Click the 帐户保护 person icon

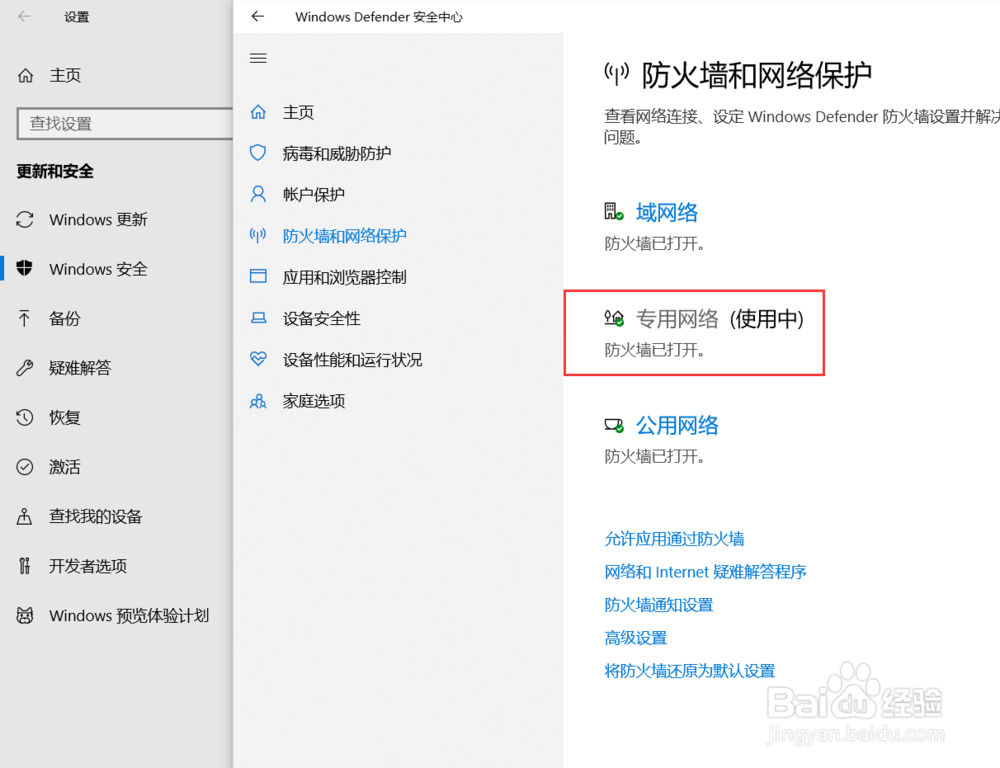point(258,195)
